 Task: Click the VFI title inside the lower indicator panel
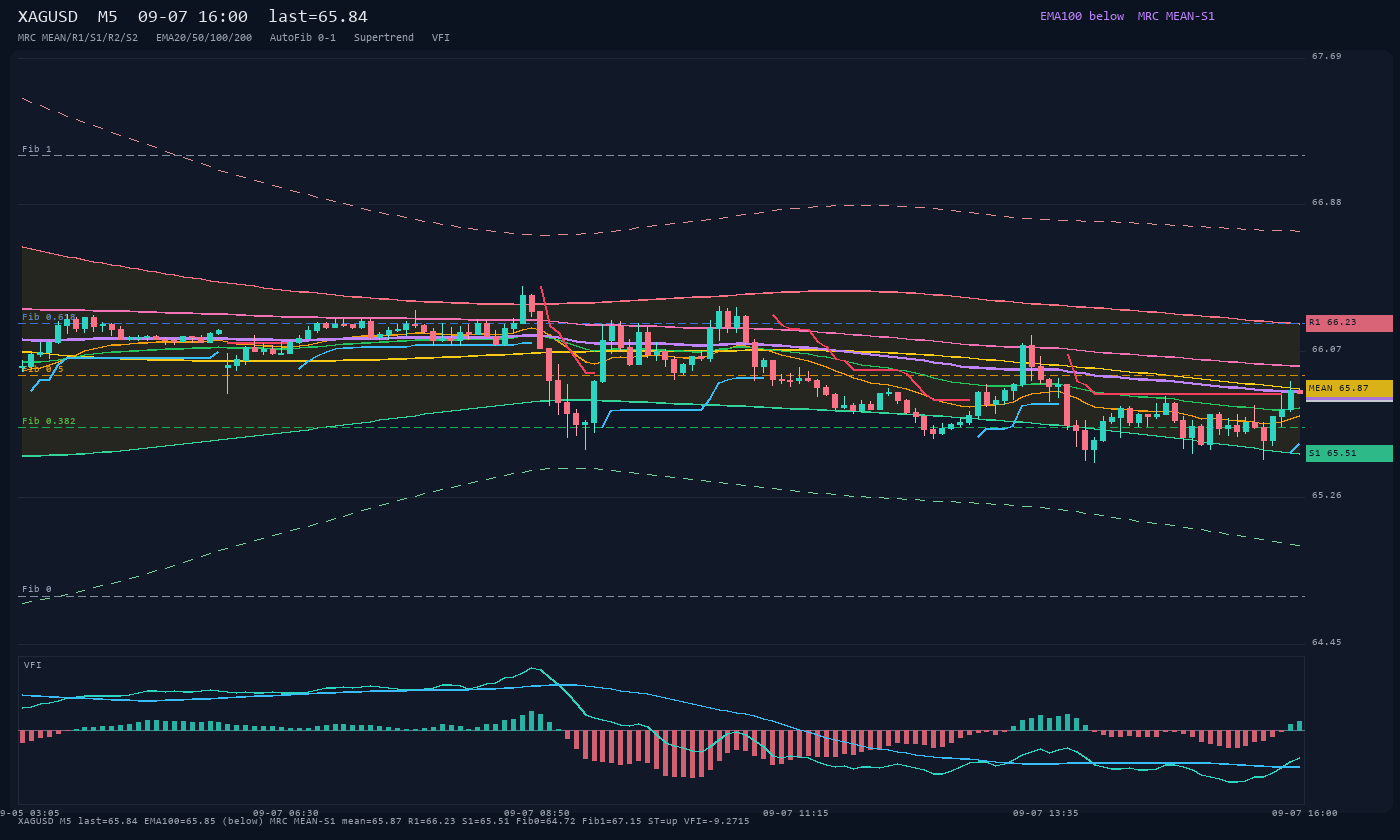pos(33,665)
